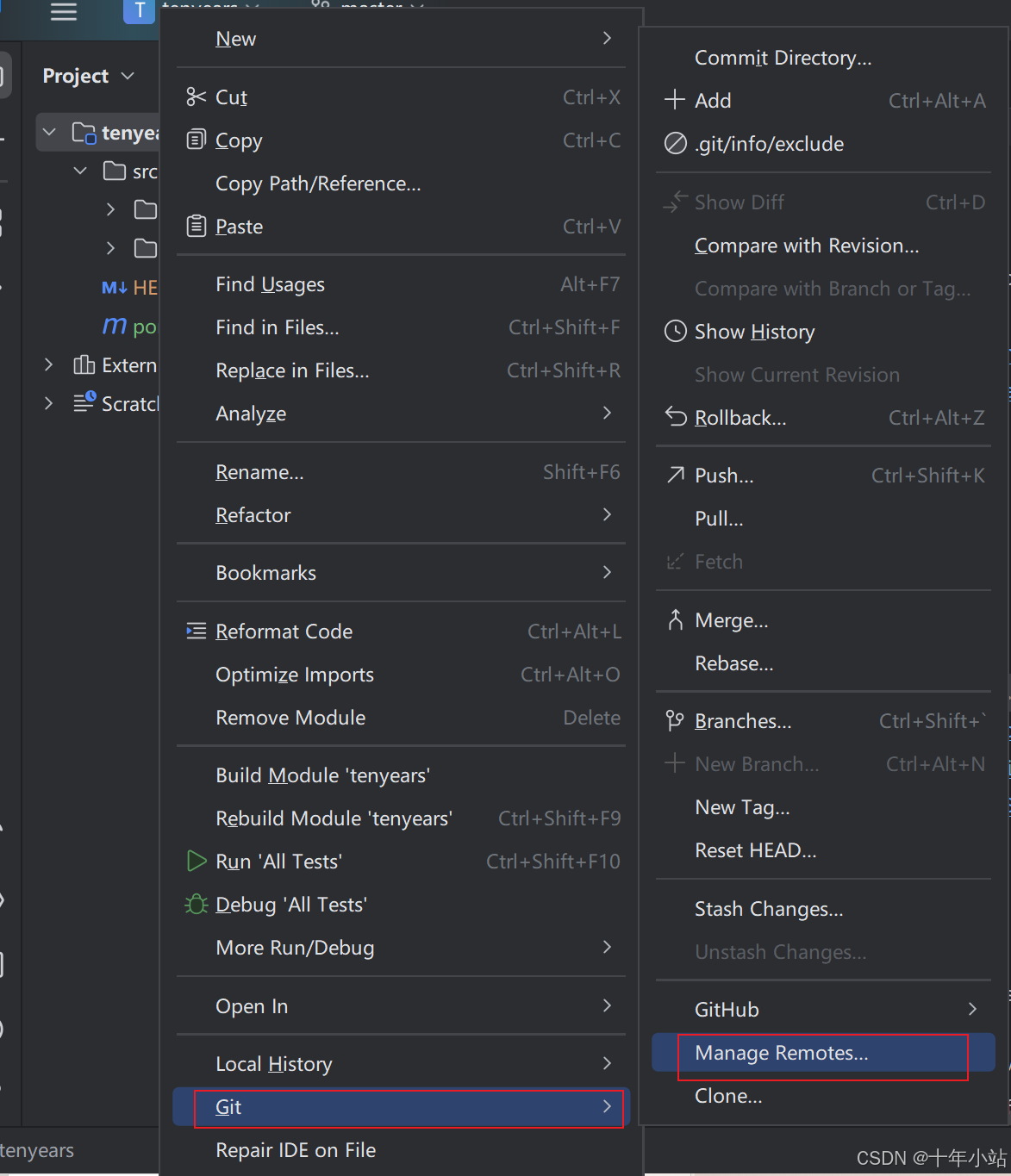Image resolution: width=1011 pixels, height=1176 pixels.
Task: Click the Maven pom file icon
Action: 114,326
